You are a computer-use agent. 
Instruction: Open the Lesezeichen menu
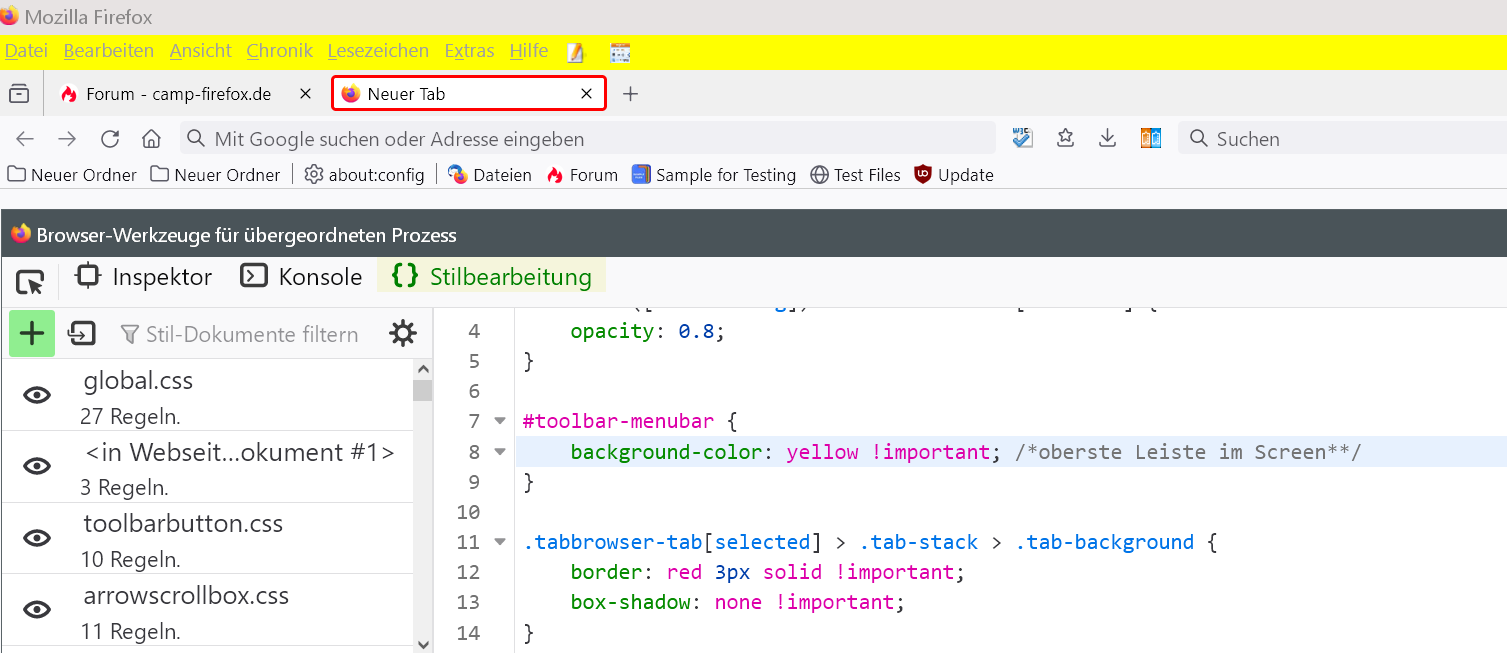[x=378, y=51]
